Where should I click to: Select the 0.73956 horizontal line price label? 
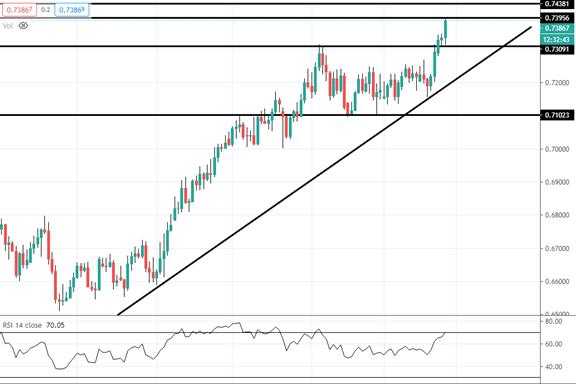[x=557, y=18]
